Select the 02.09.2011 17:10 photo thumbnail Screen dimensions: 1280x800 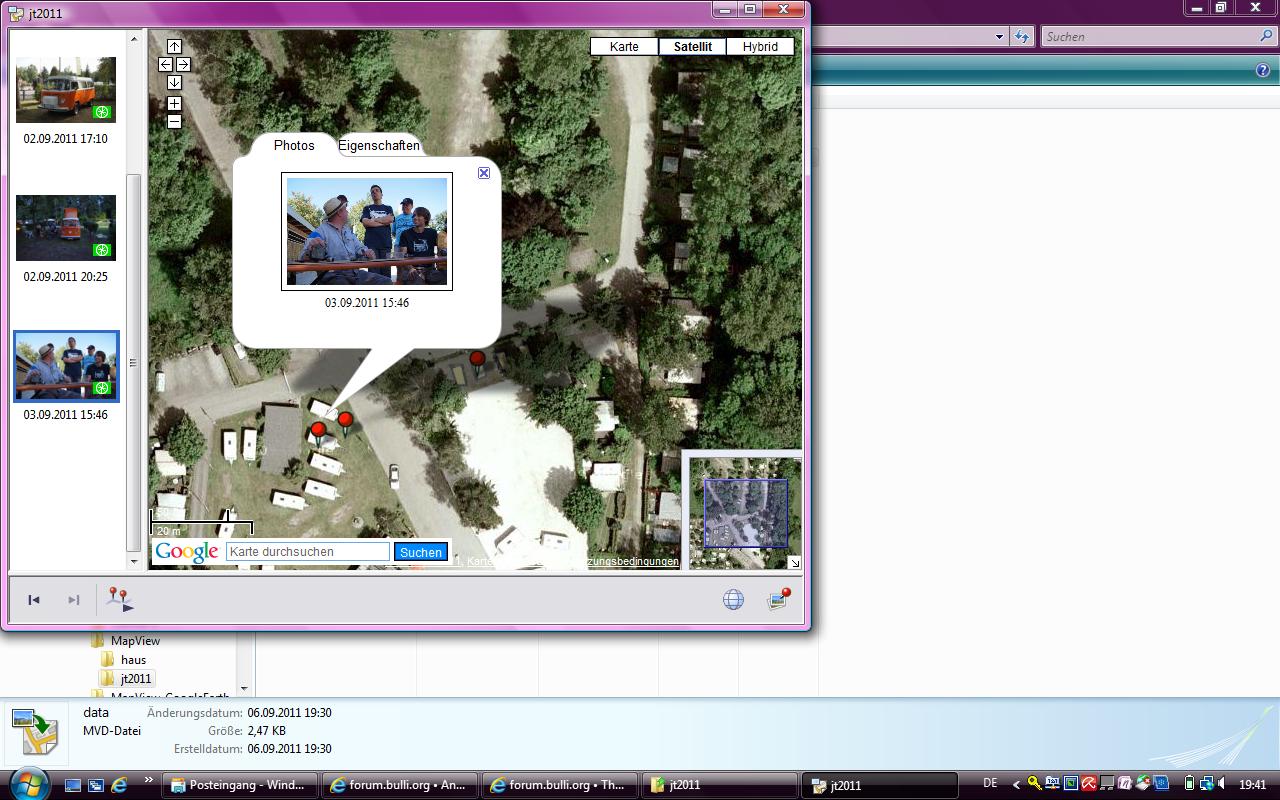pos(66,90)
